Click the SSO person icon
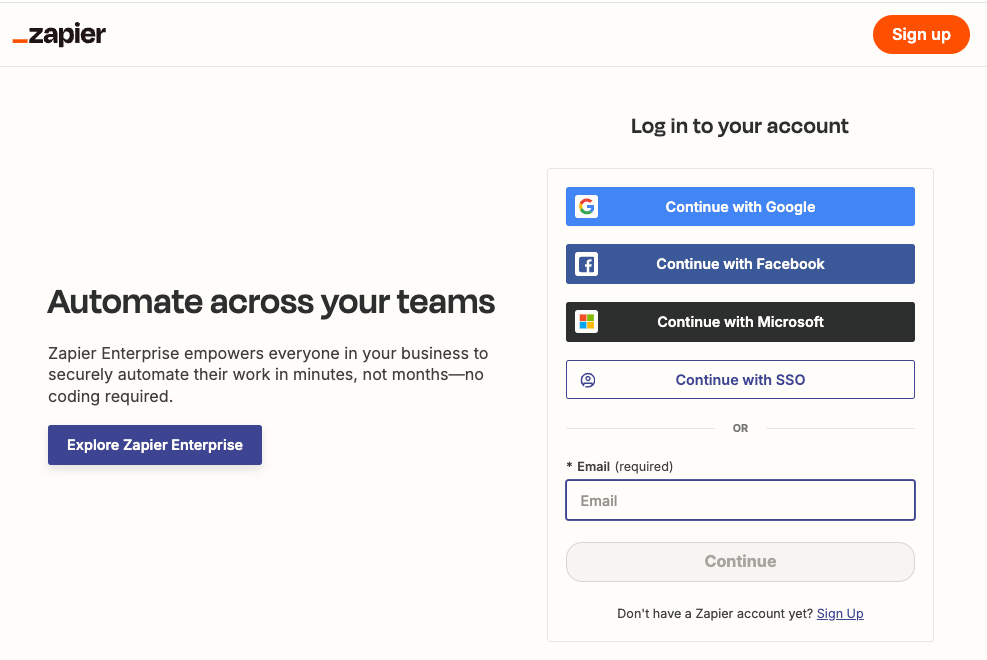This screenshot has height=660, width=987. tap(588, 380)
